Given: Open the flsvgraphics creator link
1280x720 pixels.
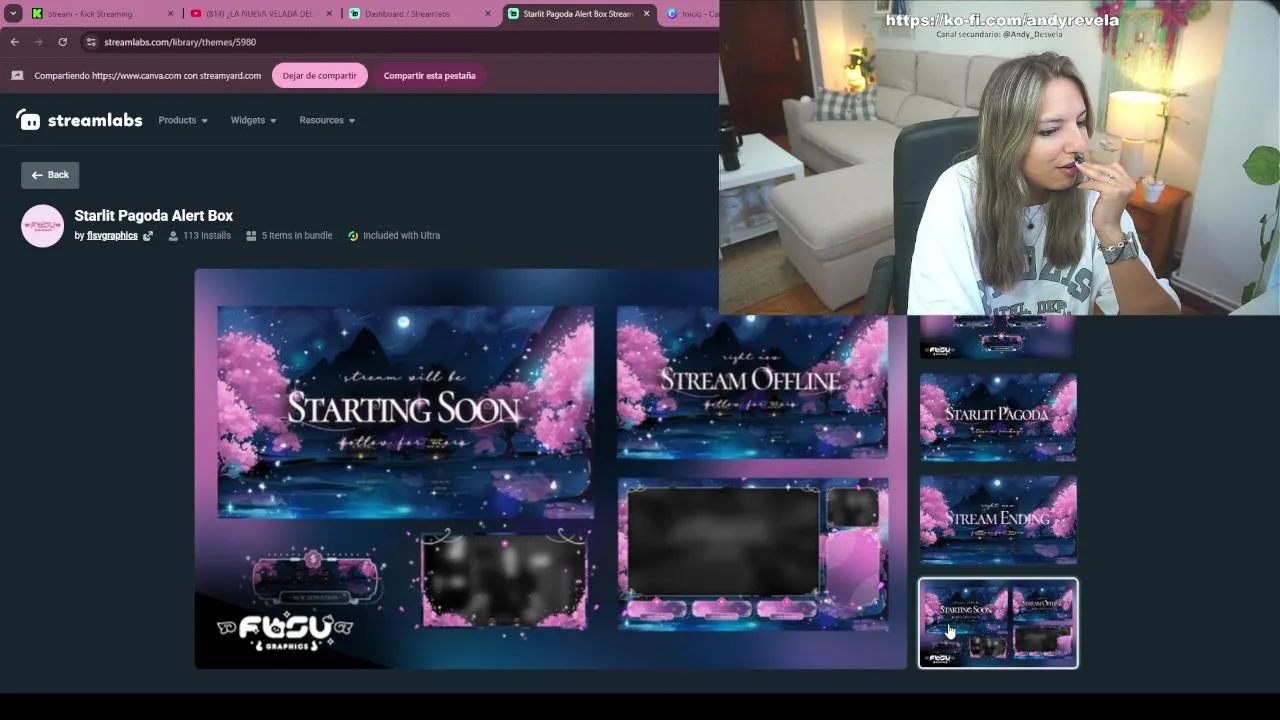Looking at the screenshot, I should (112, 236).
